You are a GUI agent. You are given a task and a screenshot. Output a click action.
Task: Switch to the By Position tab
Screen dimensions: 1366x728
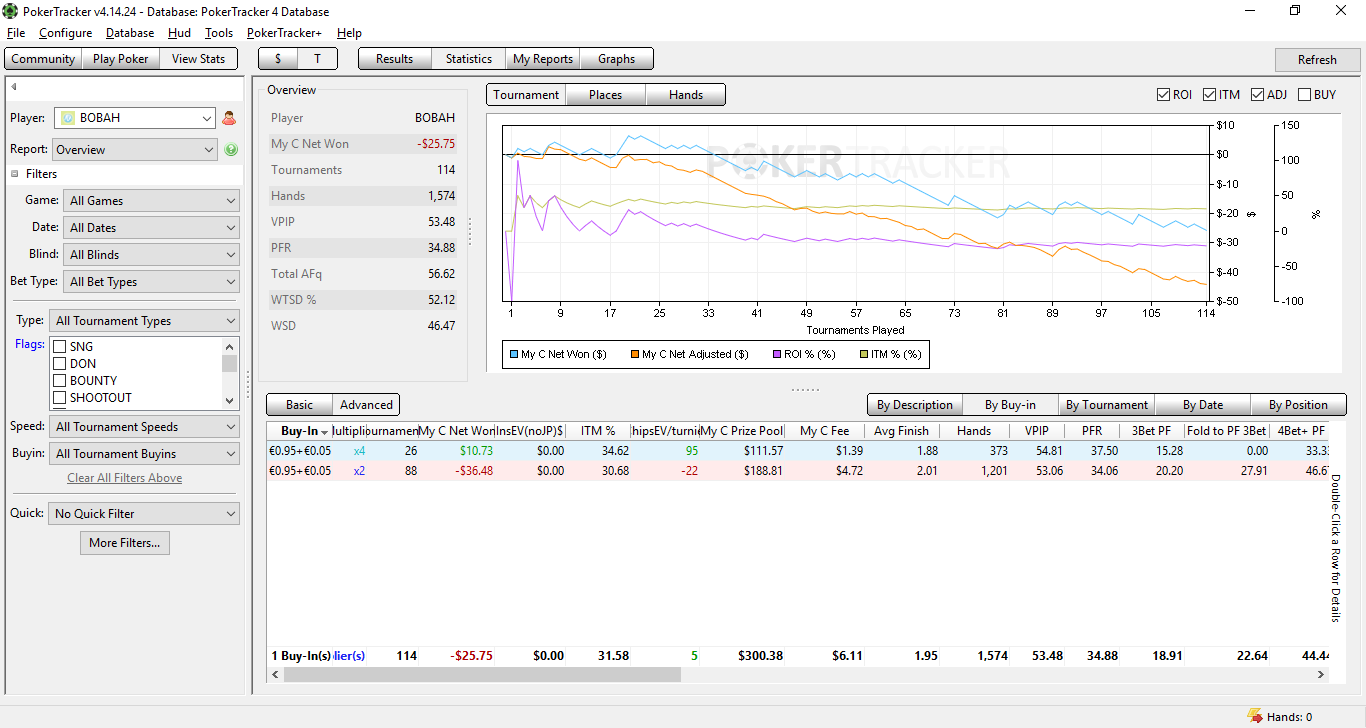click(x=1297, y=405)
